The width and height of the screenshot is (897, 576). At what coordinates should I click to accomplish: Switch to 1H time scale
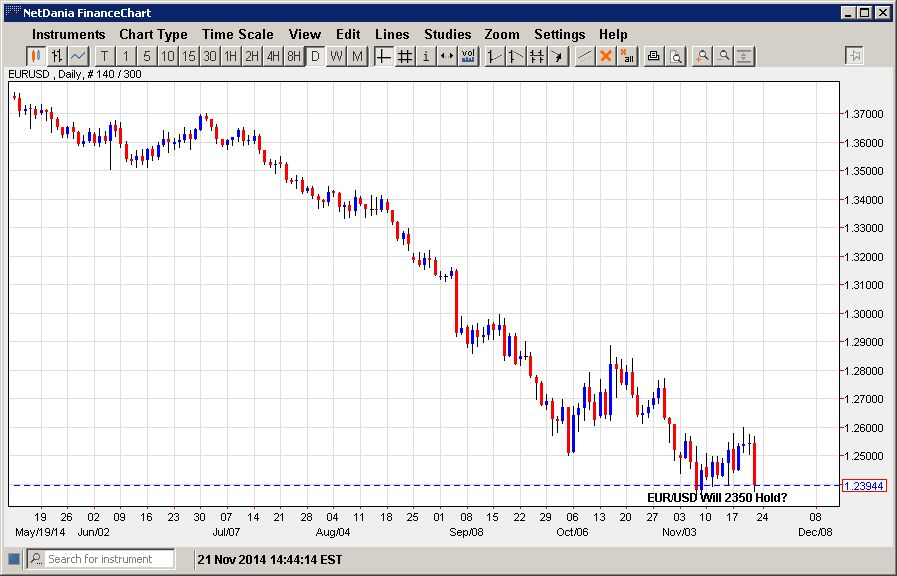tap(231, 56)
